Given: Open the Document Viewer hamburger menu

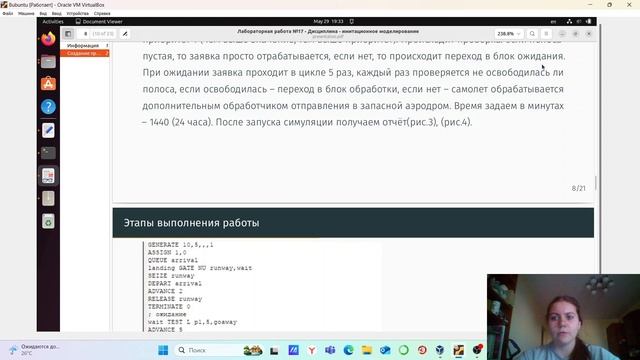Looking at the screenshot, I should tap(546, 34).
